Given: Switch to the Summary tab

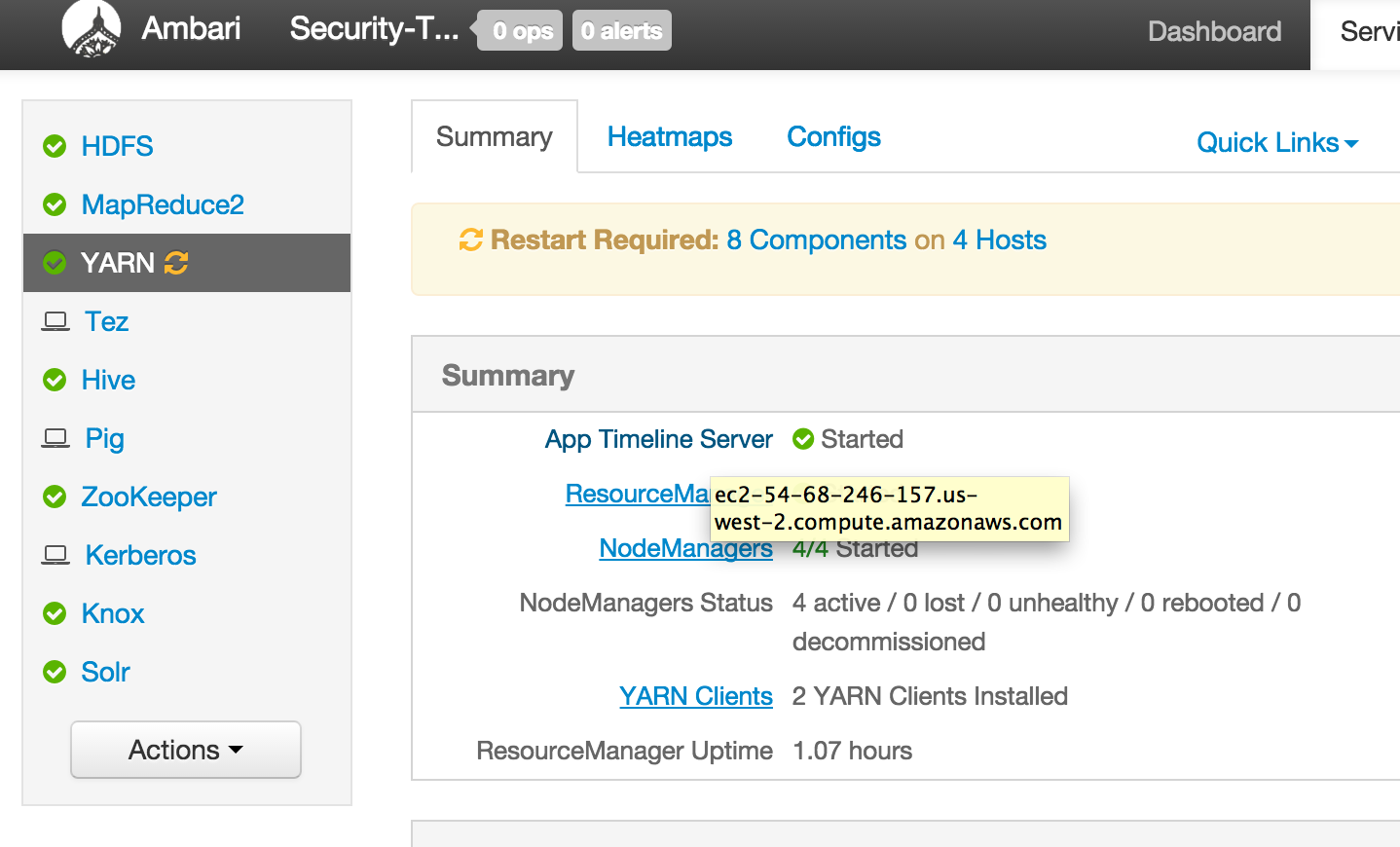Looking at the screenshot, I should pyautogui.click(x=495, y=136).
